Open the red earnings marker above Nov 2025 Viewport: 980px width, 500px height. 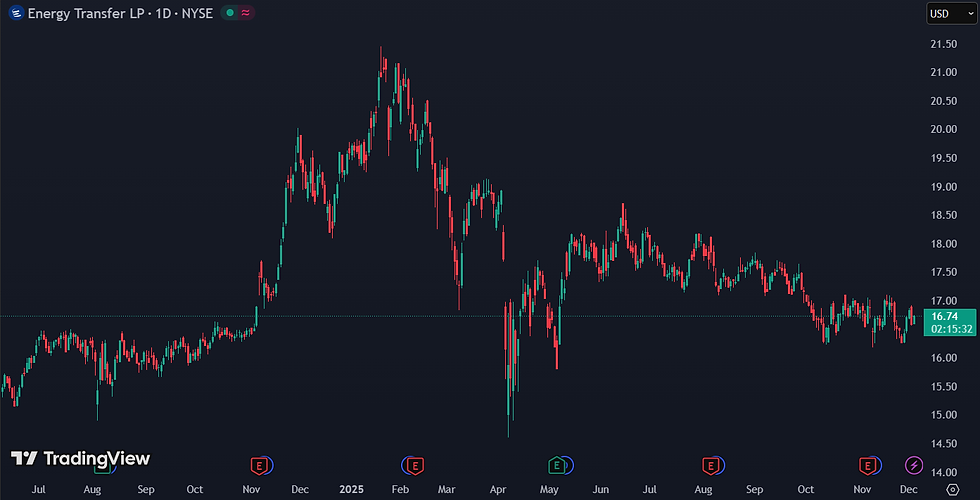pos(867,465)
